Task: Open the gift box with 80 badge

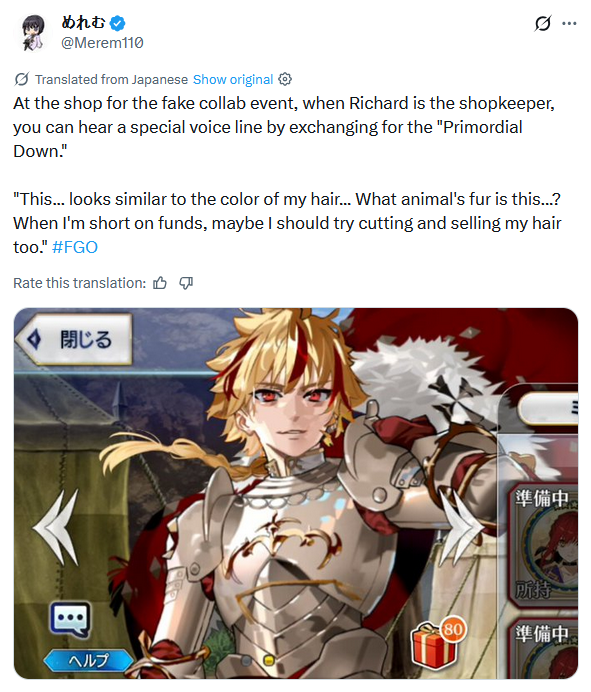Action: pyautogui.click(x=436, y=644)
